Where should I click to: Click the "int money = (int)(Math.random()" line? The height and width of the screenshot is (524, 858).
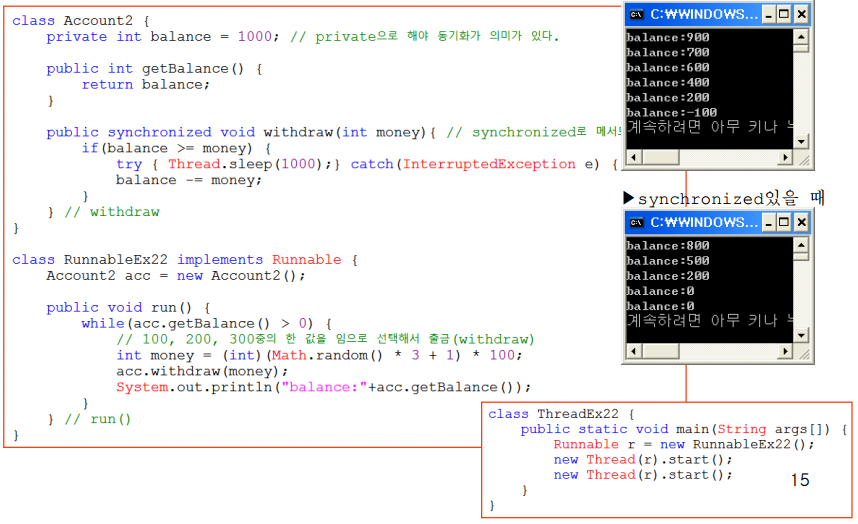point(319,356)
